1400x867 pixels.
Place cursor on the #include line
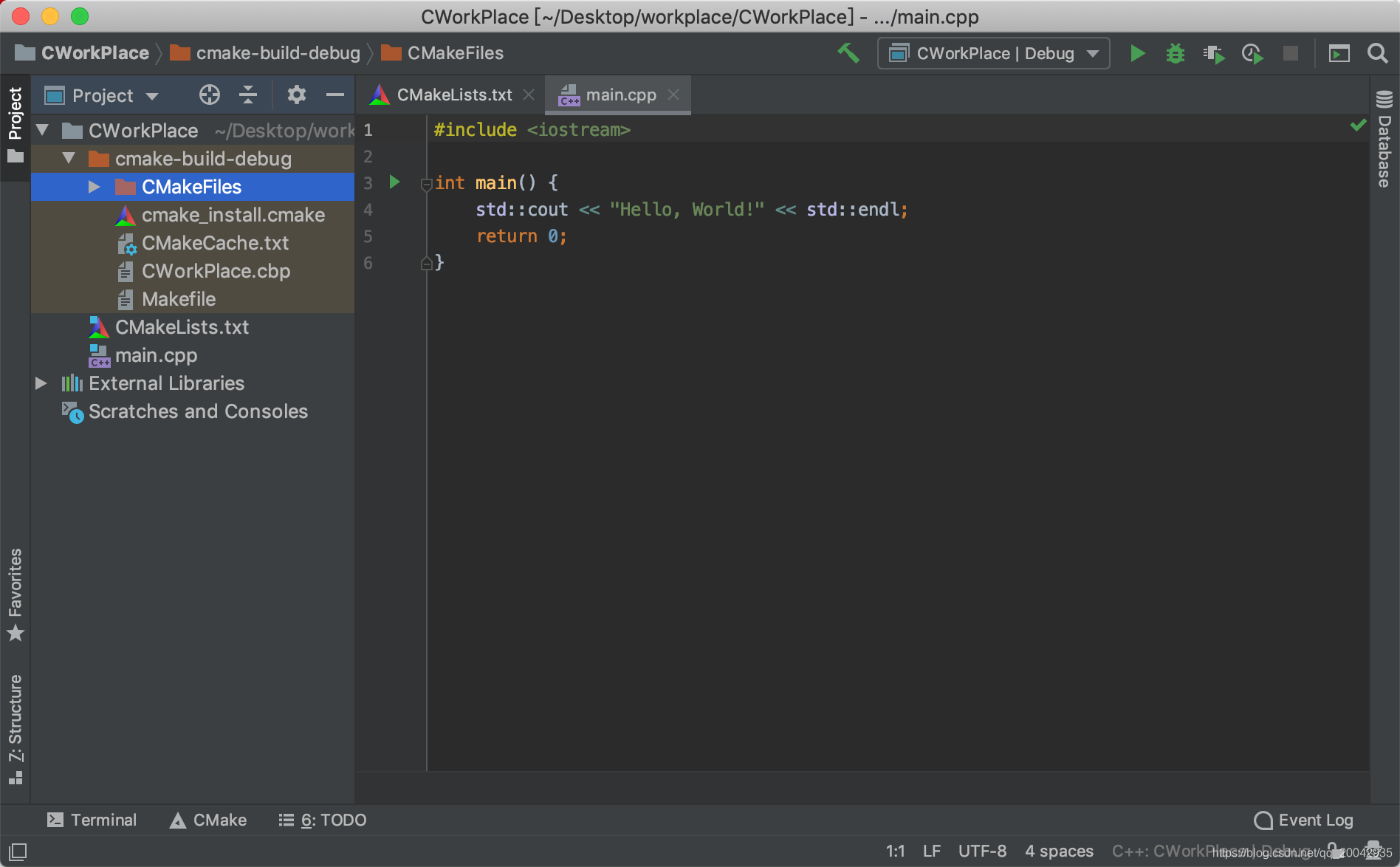coord(532,130)
